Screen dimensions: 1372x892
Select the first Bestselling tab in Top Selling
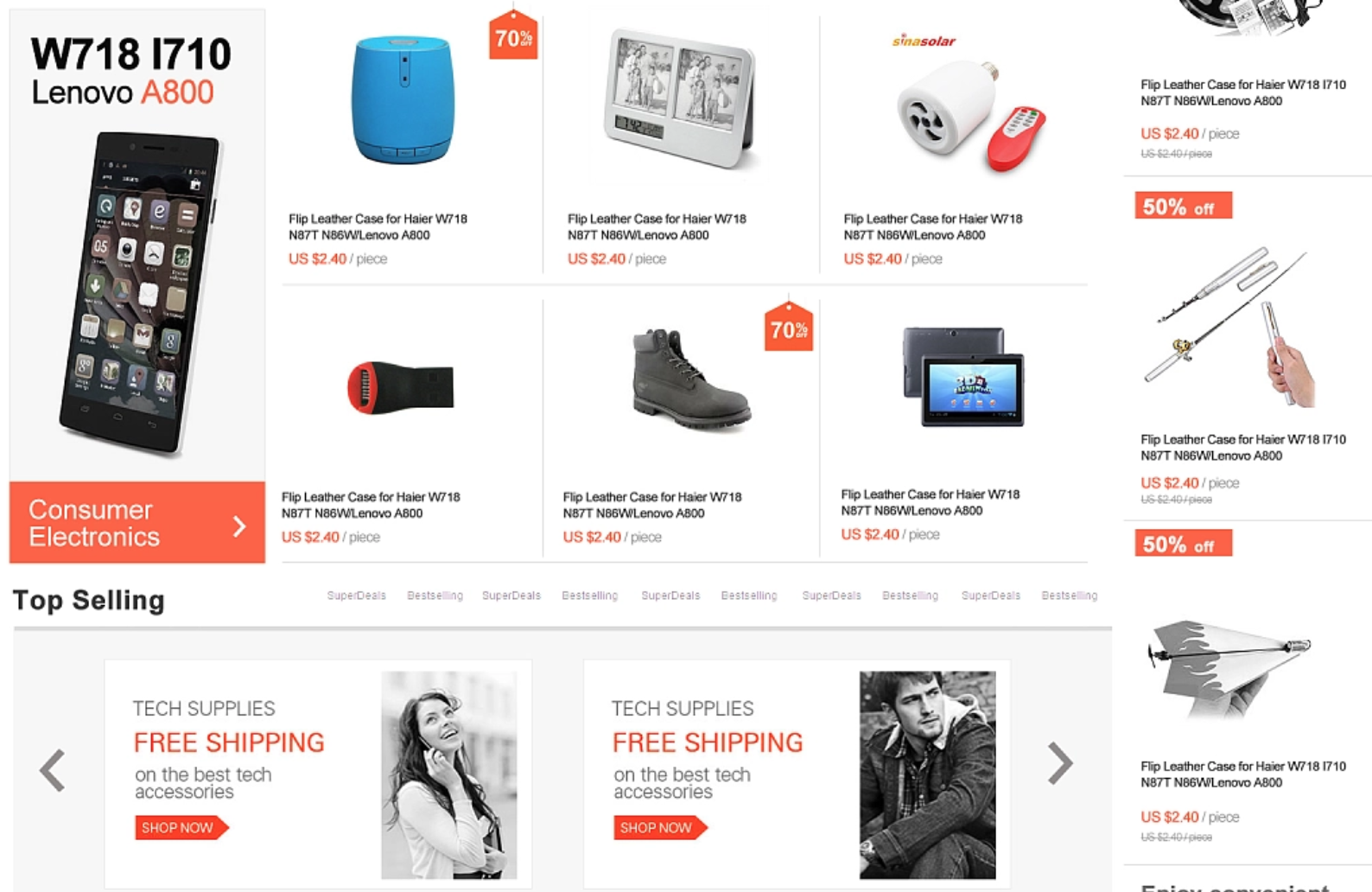click(435, 596)
